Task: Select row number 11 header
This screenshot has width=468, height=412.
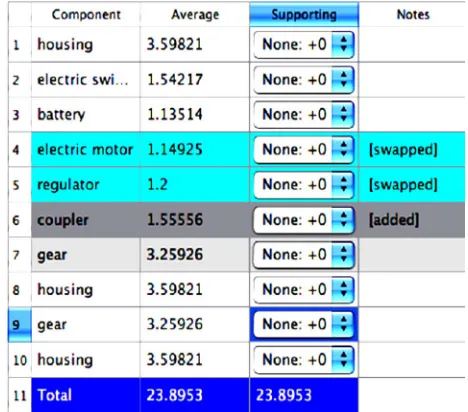Action: pos(20,395)
